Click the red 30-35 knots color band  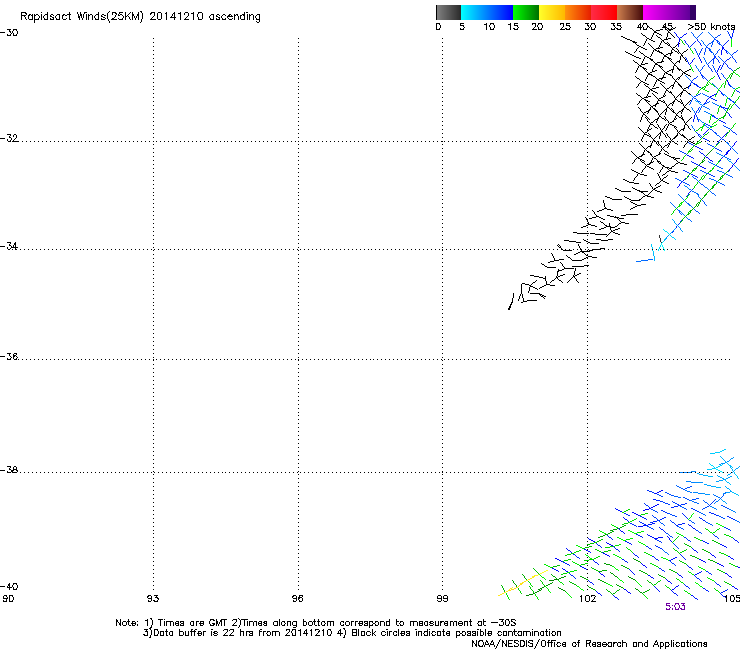pos(604,12)
